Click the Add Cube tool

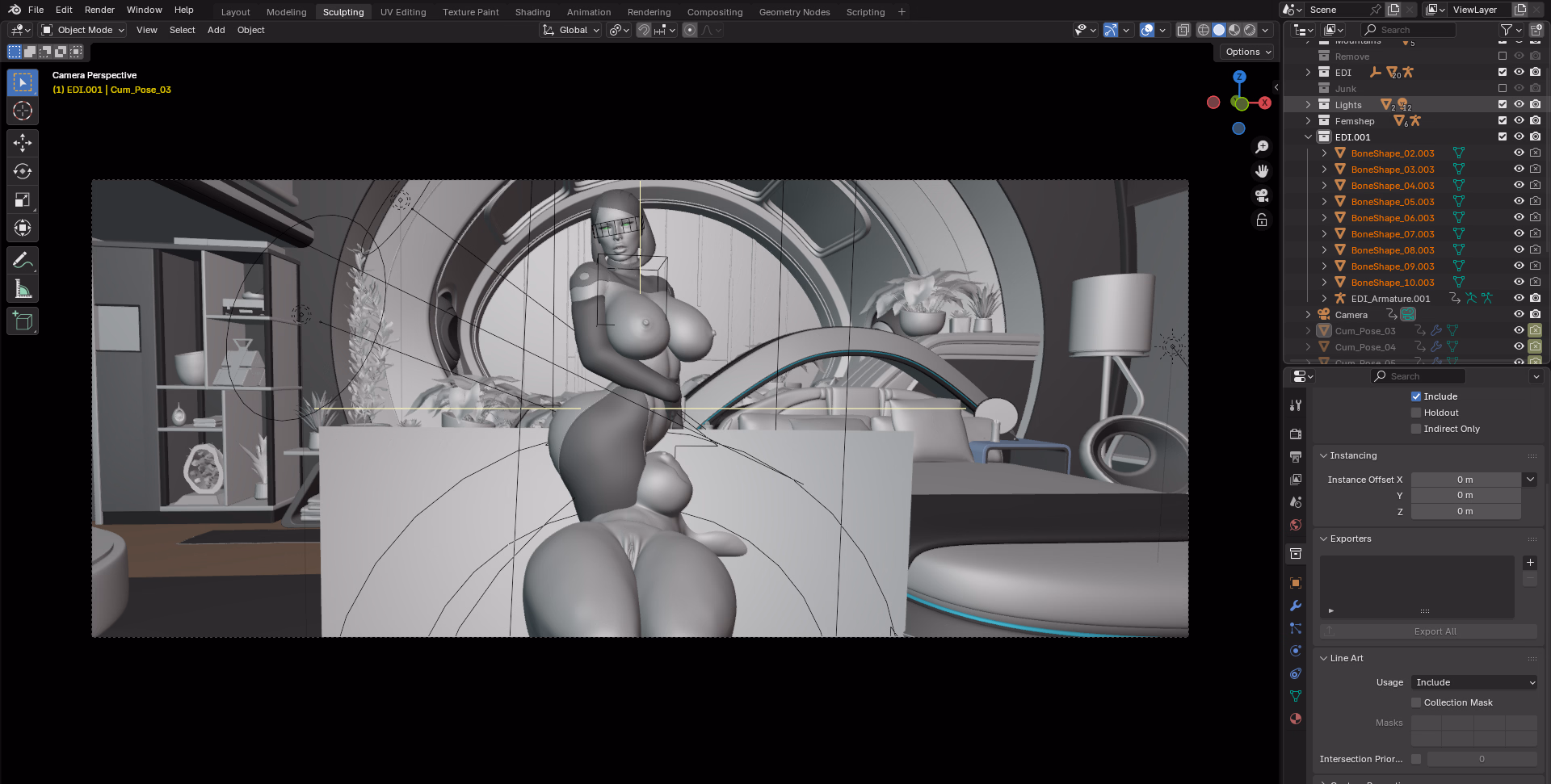[x=23, y=321]
